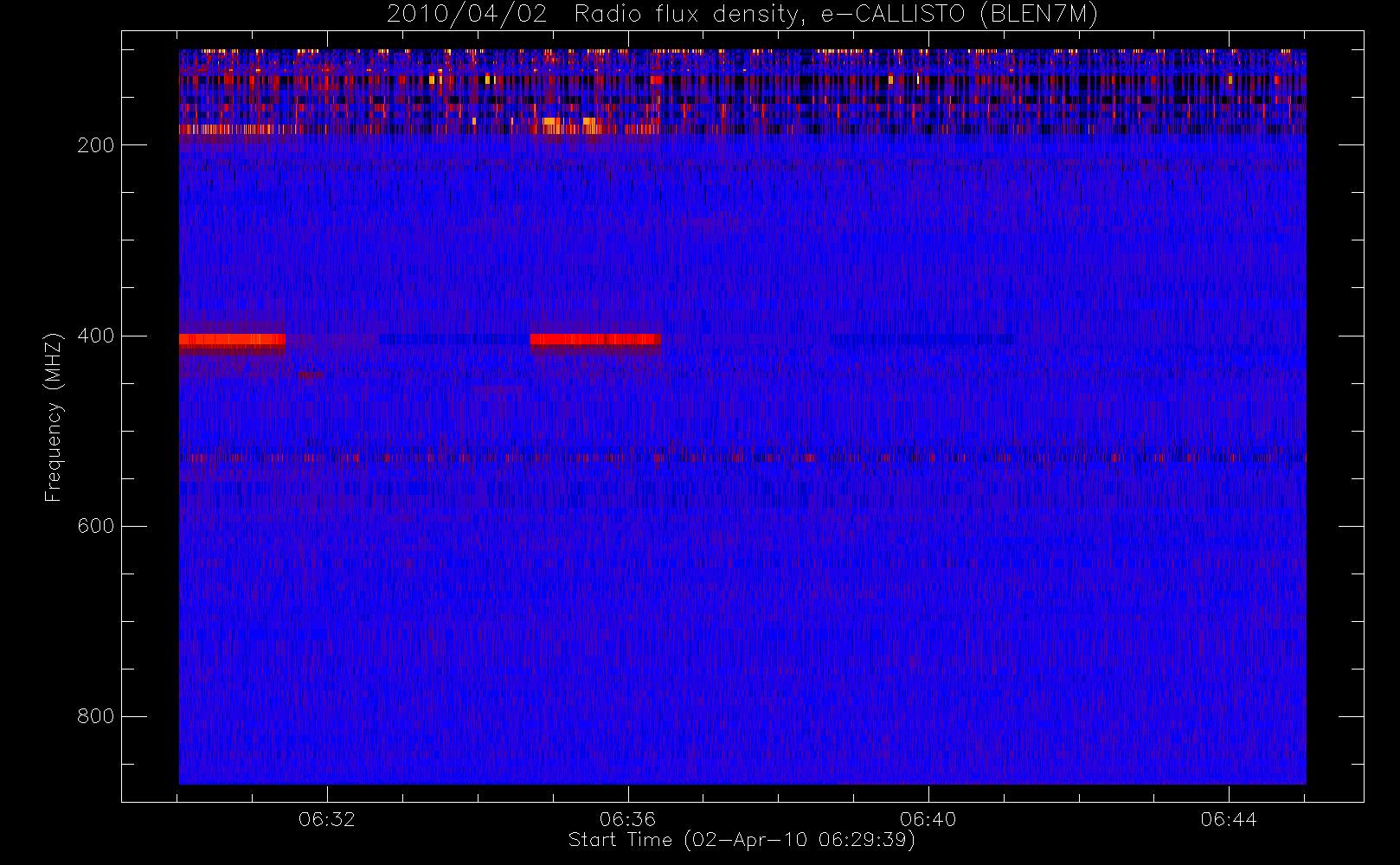Click the first red burst at 400 MHz
Image resolution: width=1400 pixels, height=865 pixels.
[x=232, y=340]
